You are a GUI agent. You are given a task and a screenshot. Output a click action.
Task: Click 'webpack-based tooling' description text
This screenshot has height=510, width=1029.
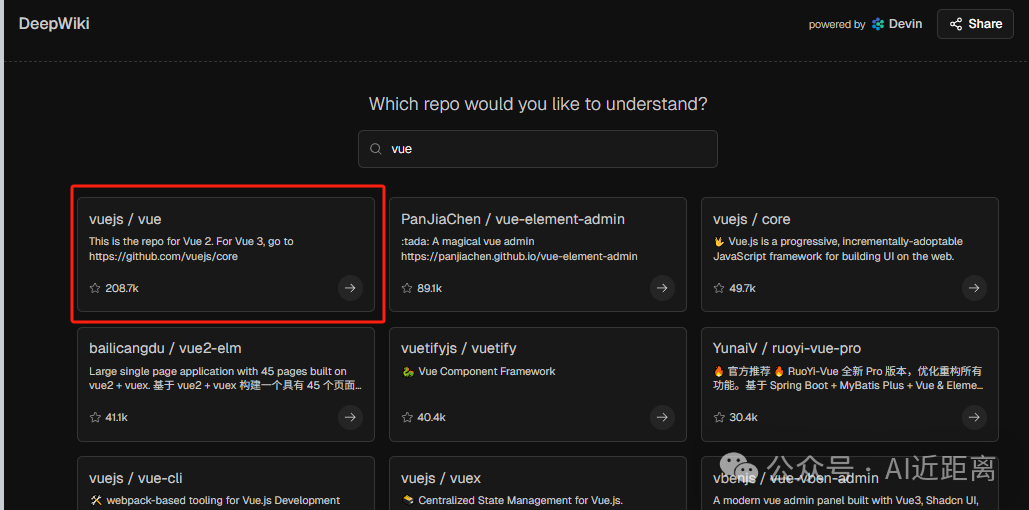pos(215,501)
